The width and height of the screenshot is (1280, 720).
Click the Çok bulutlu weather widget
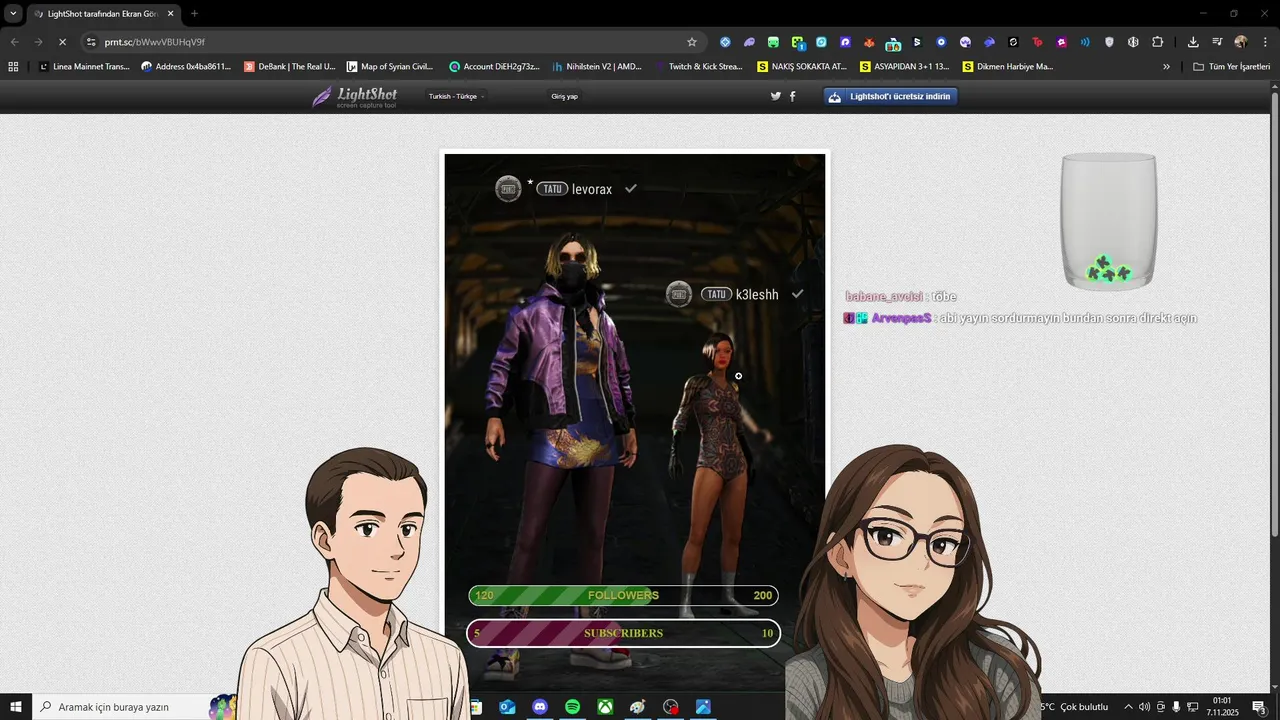pos(1075,707)
